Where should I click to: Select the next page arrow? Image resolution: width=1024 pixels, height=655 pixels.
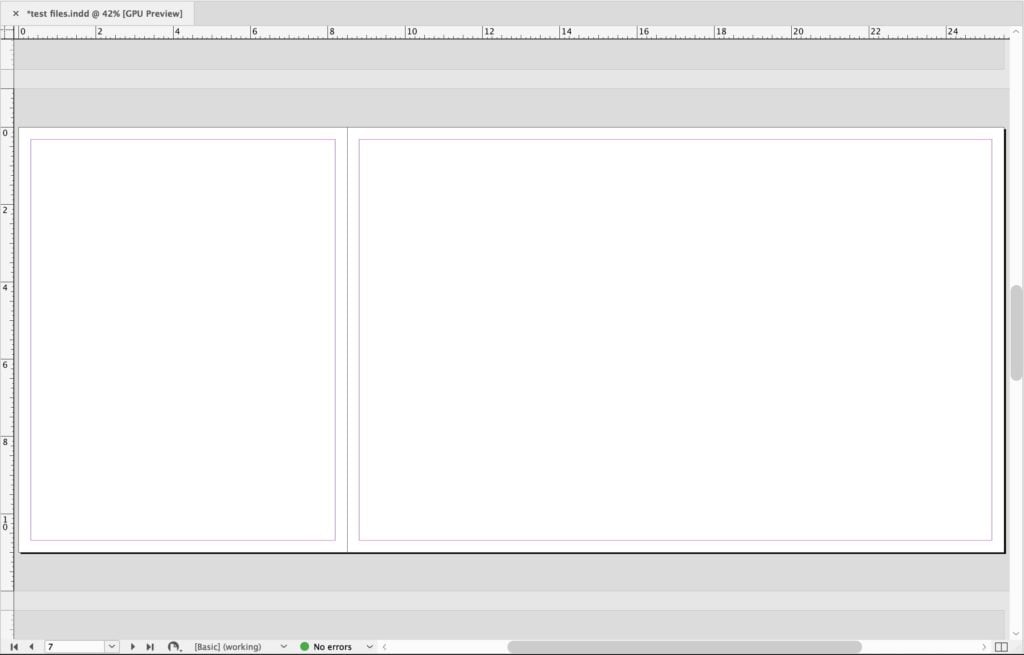133,646
